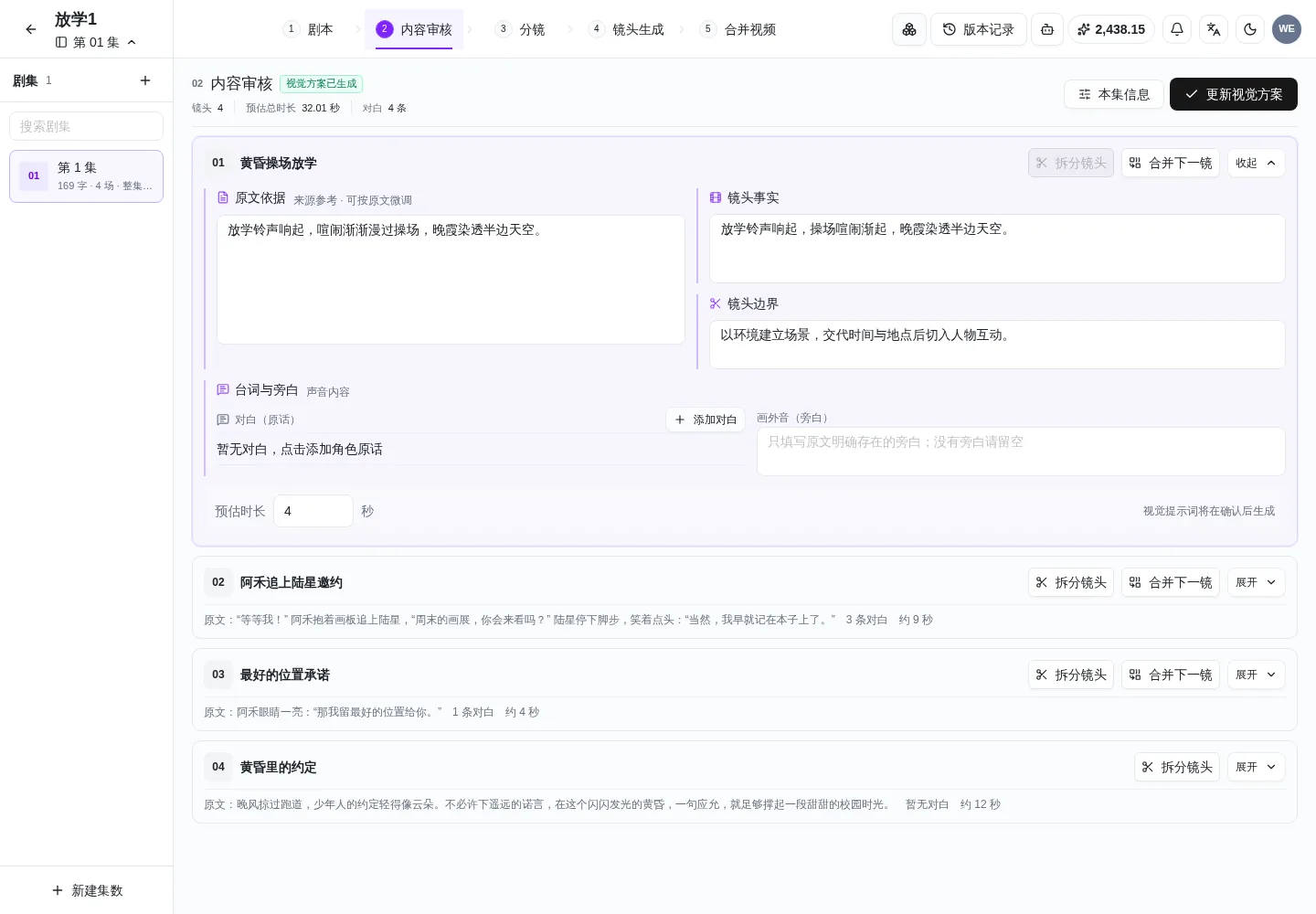The image size is (1316, 914).
Task: Click 新建集数 at the sidebar bottom
Action: coord(87,890)
